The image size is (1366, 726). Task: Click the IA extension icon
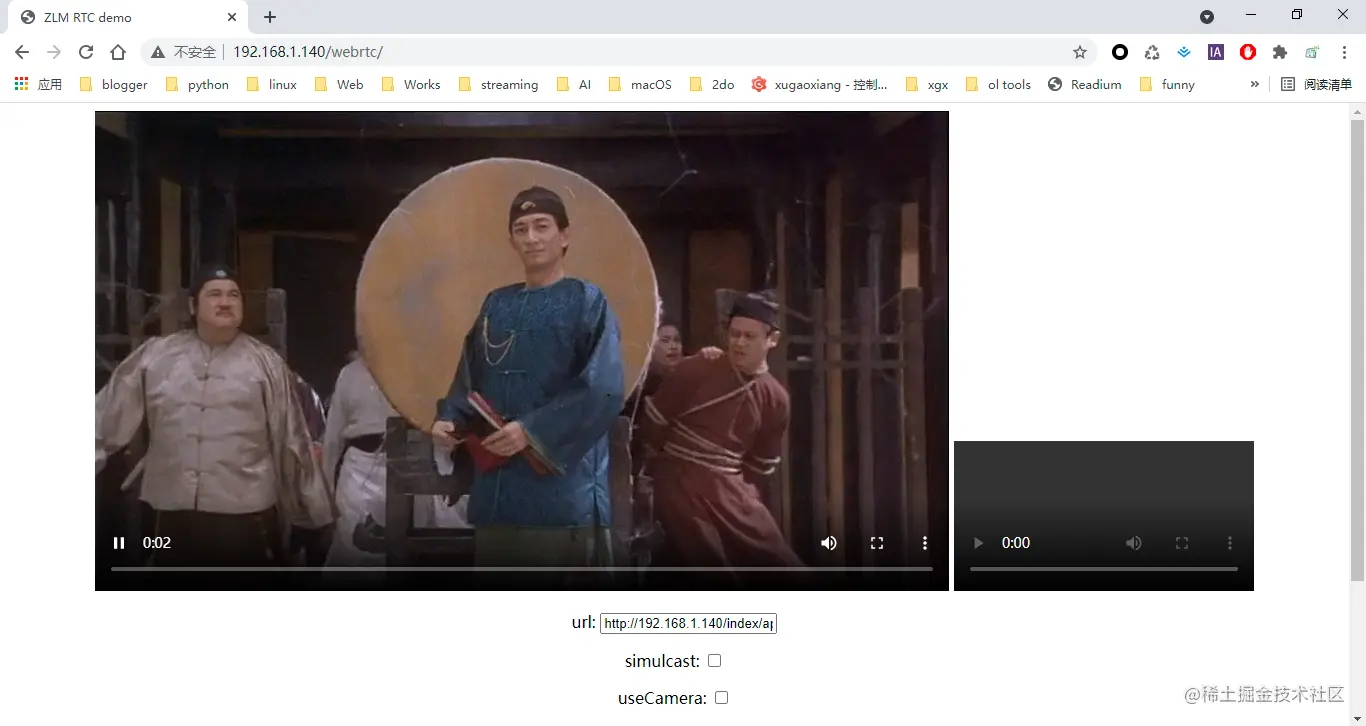click(1216, 52)
